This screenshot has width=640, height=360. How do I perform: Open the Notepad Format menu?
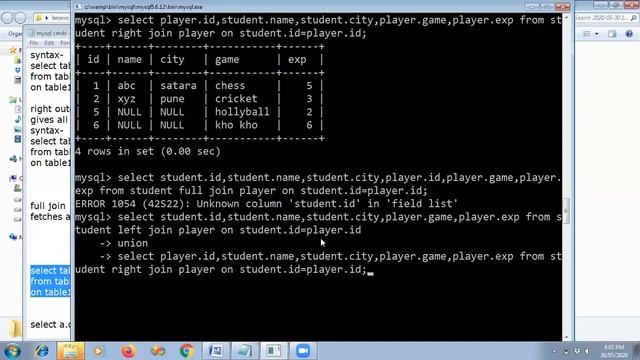tap(65, 43)
